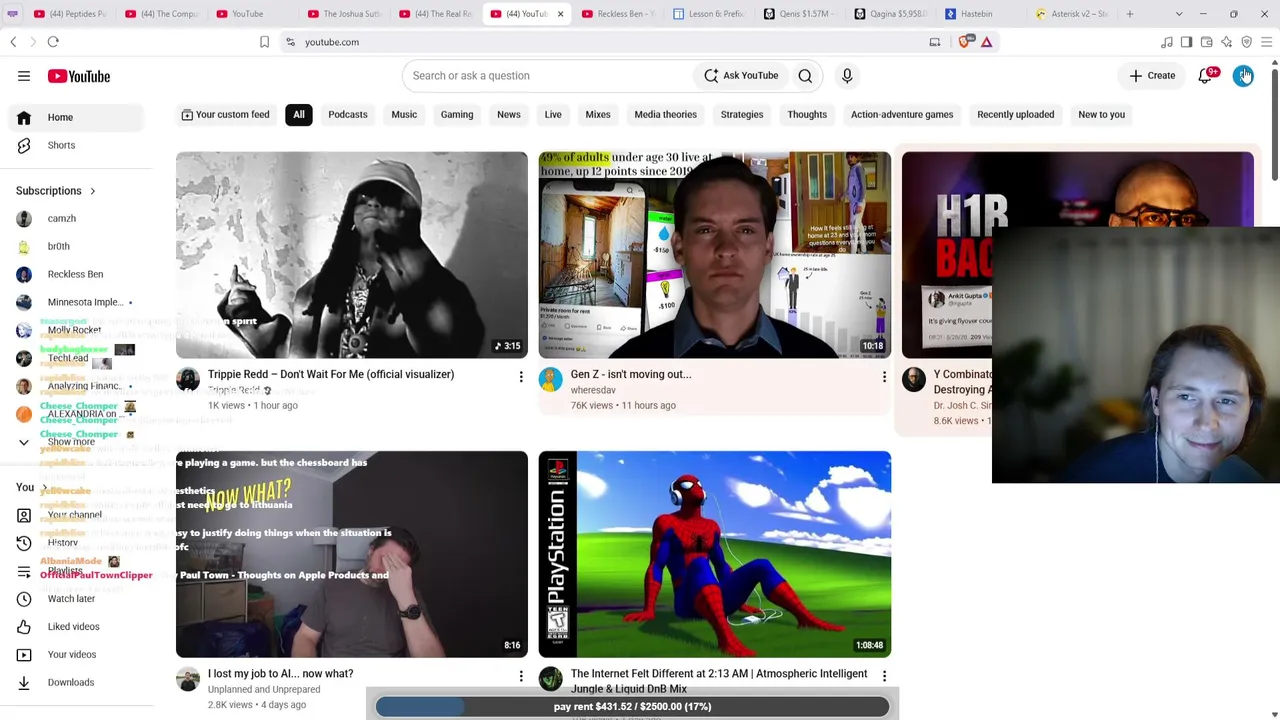Expand the Subscriptions section chevron
The height and width of the screenshot is (720, 1280).
tap(92, 191)
